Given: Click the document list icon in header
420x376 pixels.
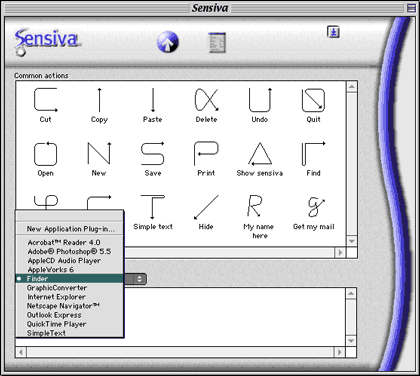Looking at the screenshot, I should click(217, 42).
